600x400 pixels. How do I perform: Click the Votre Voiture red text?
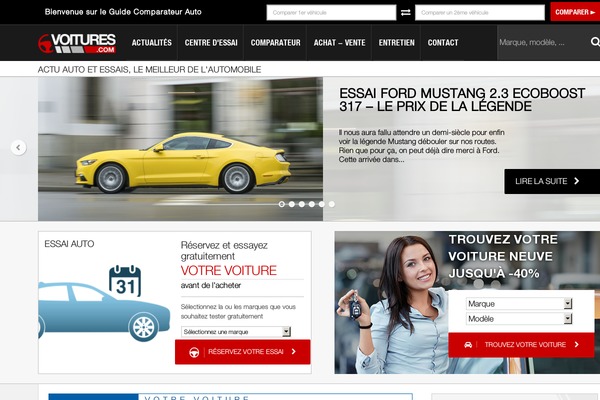pos(228,271)
